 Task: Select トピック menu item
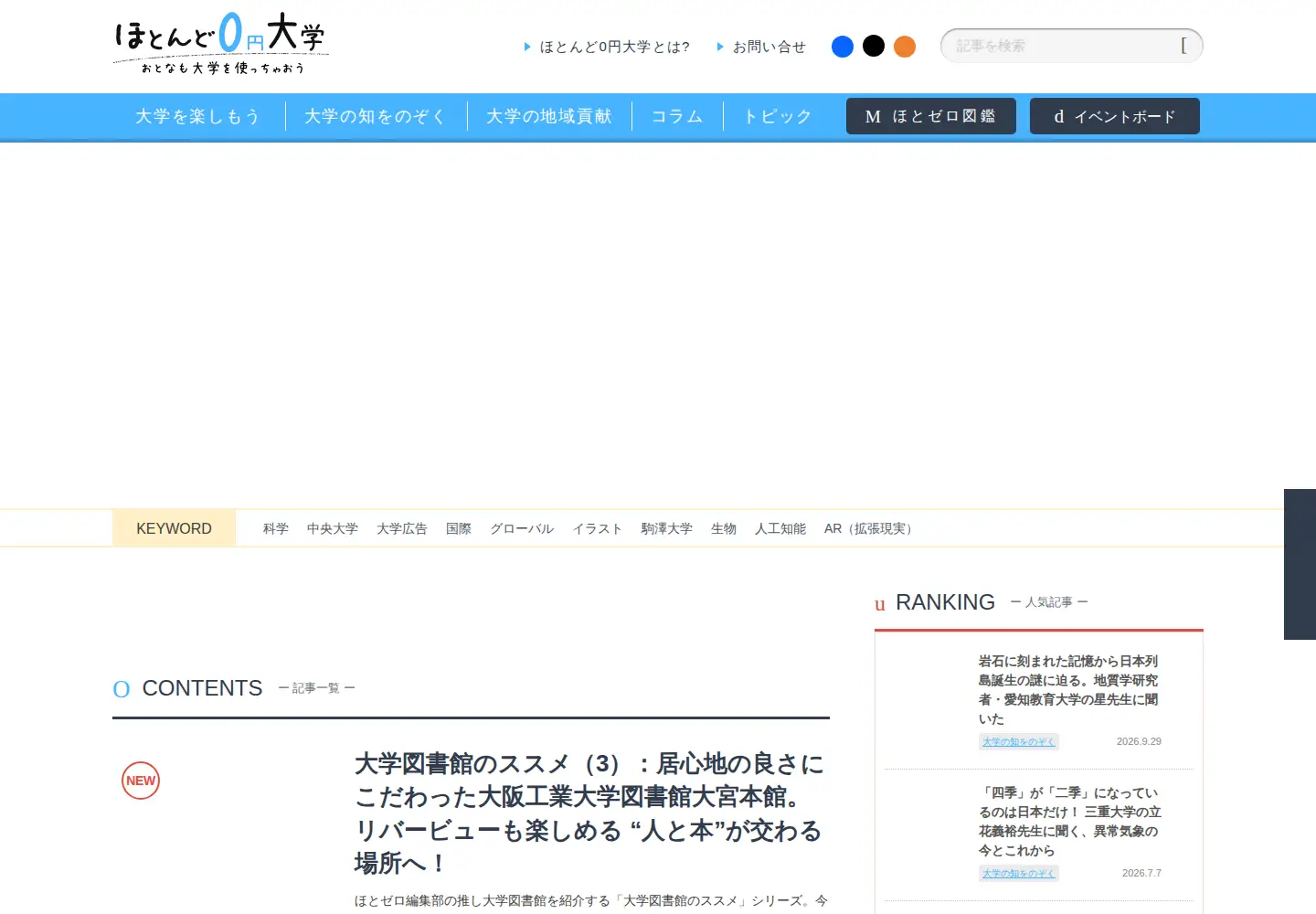(x=778, y=116)
